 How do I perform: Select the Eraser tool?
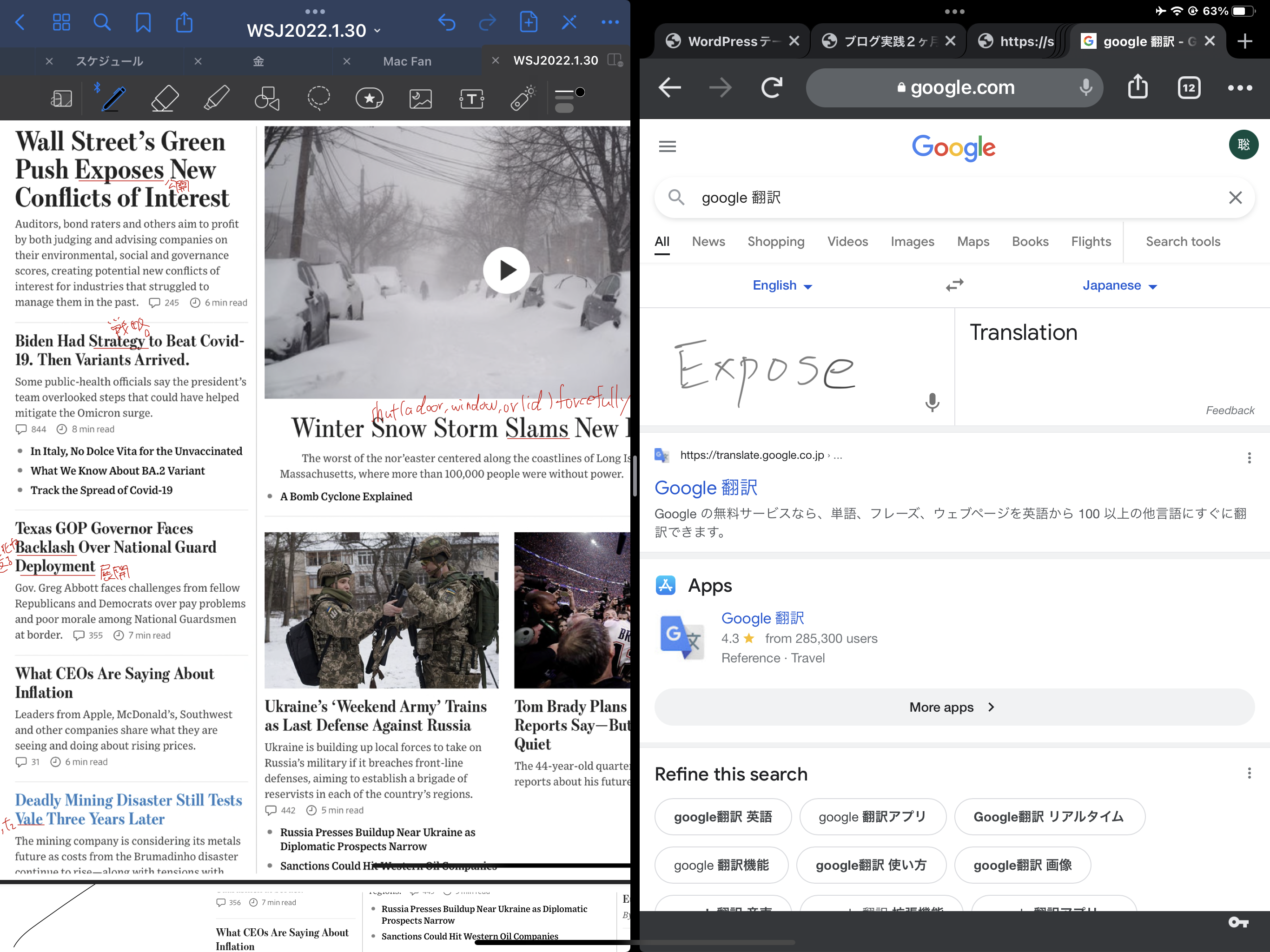click(165, 99)
